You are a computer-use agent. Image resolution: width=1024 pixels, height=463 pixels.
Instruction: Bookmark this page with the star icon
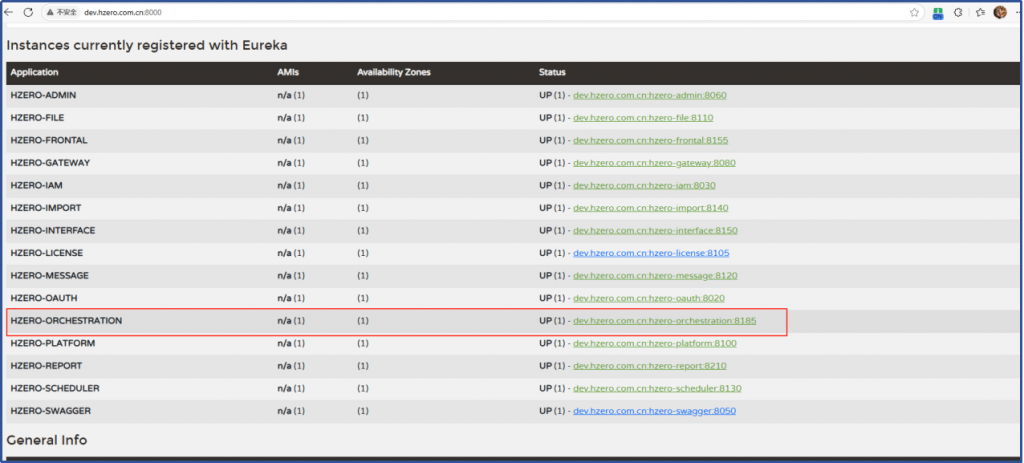914,12
